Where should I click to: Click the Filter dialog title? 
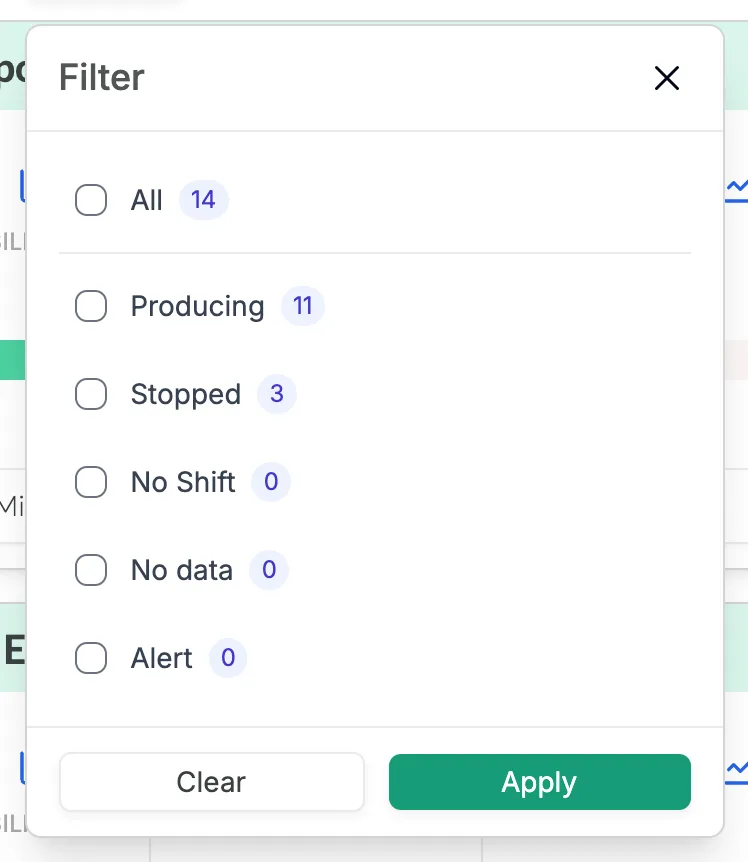point(102,77)
